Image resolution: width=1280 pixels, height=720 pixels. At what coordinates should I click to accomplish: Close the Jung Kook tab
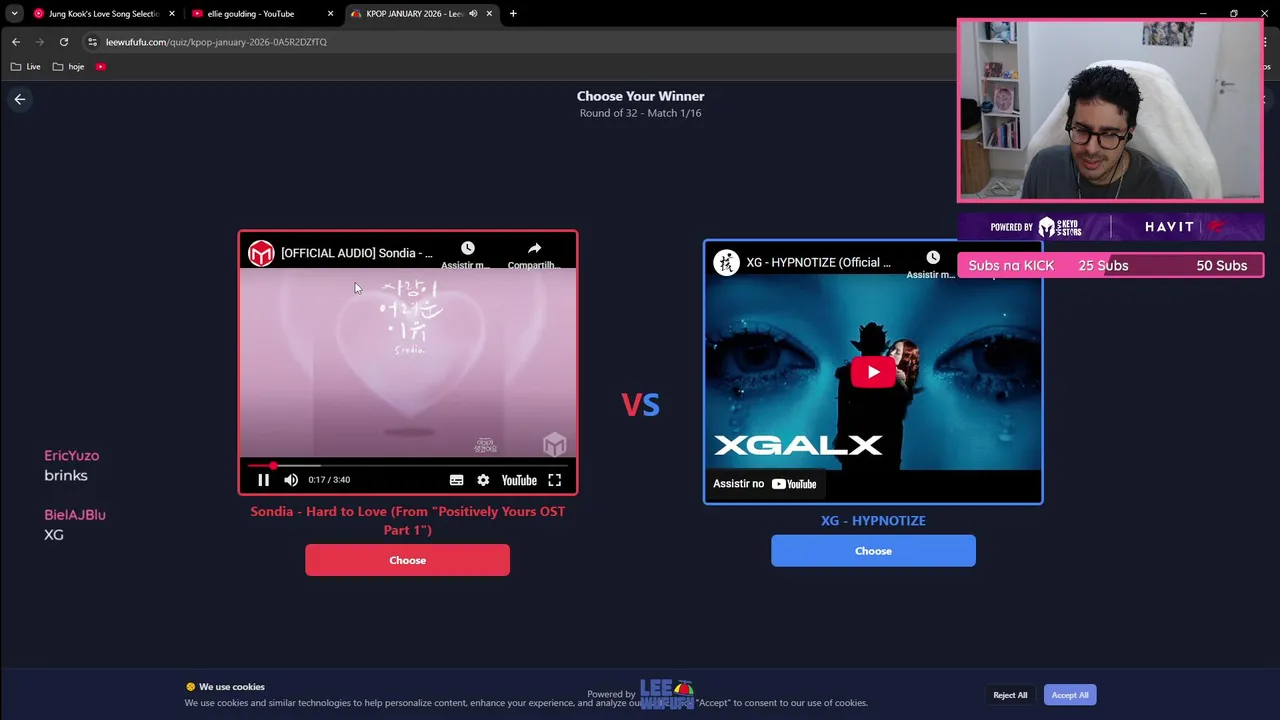pos(172,14)
